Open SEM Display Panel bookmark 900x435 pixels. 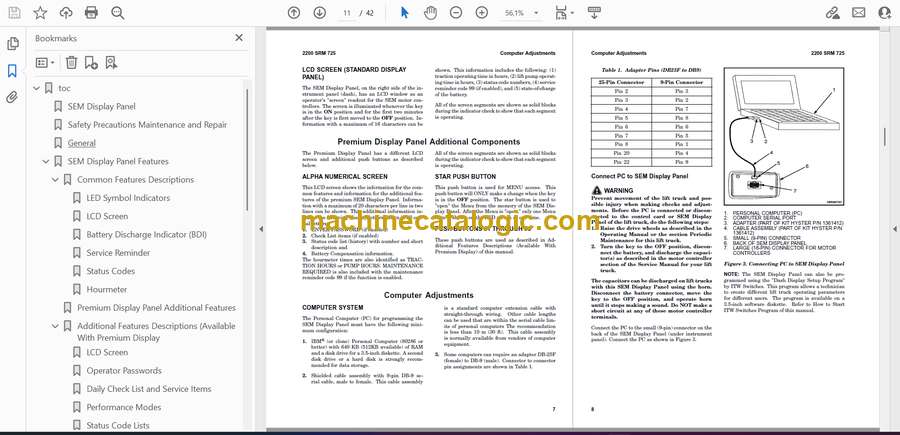click(102, 106)
